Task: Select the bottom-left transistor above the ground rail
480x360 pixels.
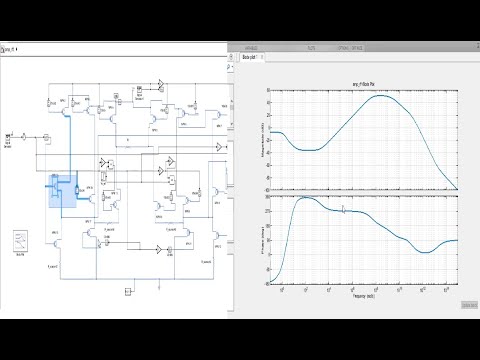Action: click(x=57, y=244)
